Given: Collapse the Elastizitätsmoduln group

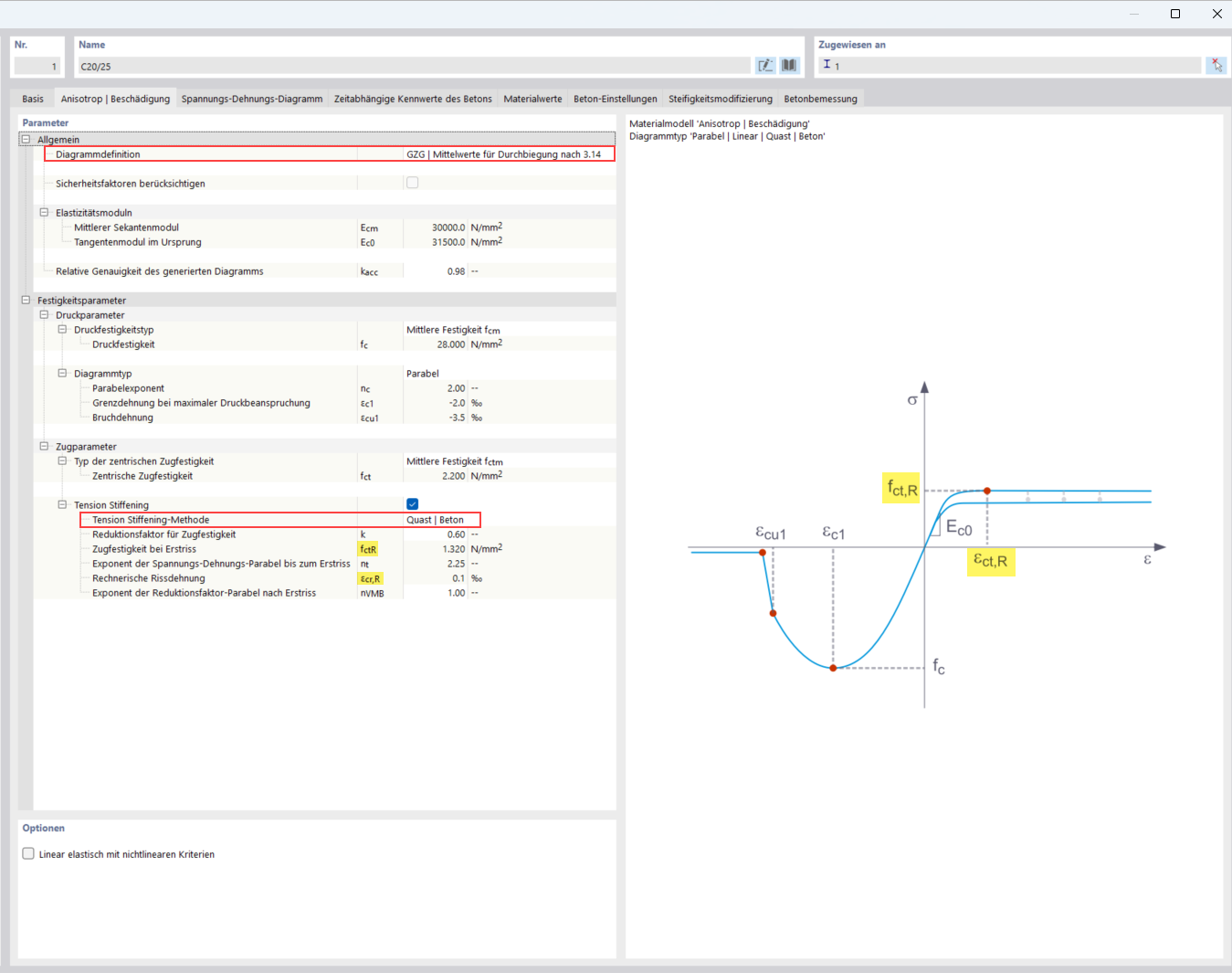Looking at the screenshot, I should tap(44, 212).
